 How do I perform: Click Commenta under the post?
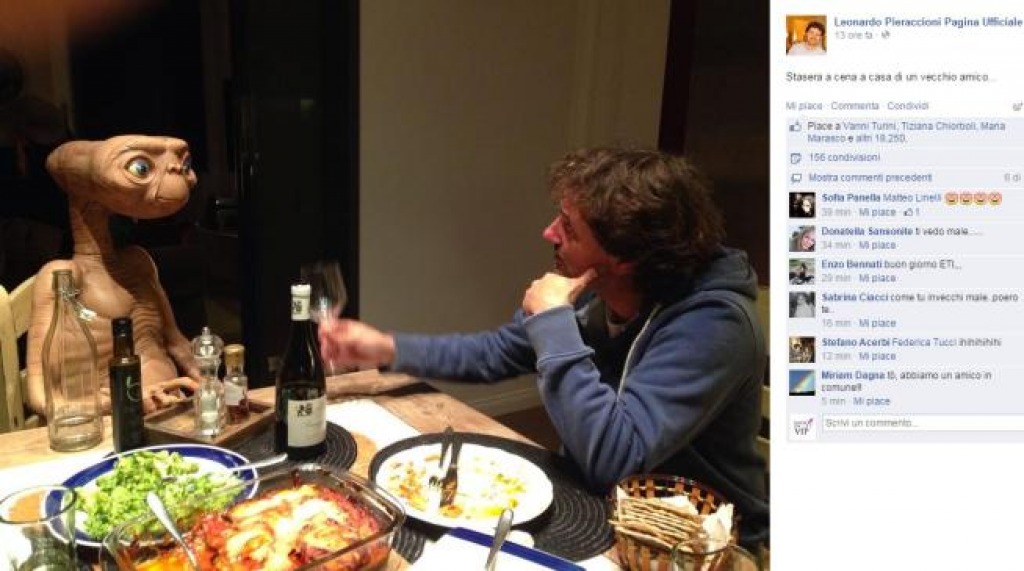coord(855,106)
